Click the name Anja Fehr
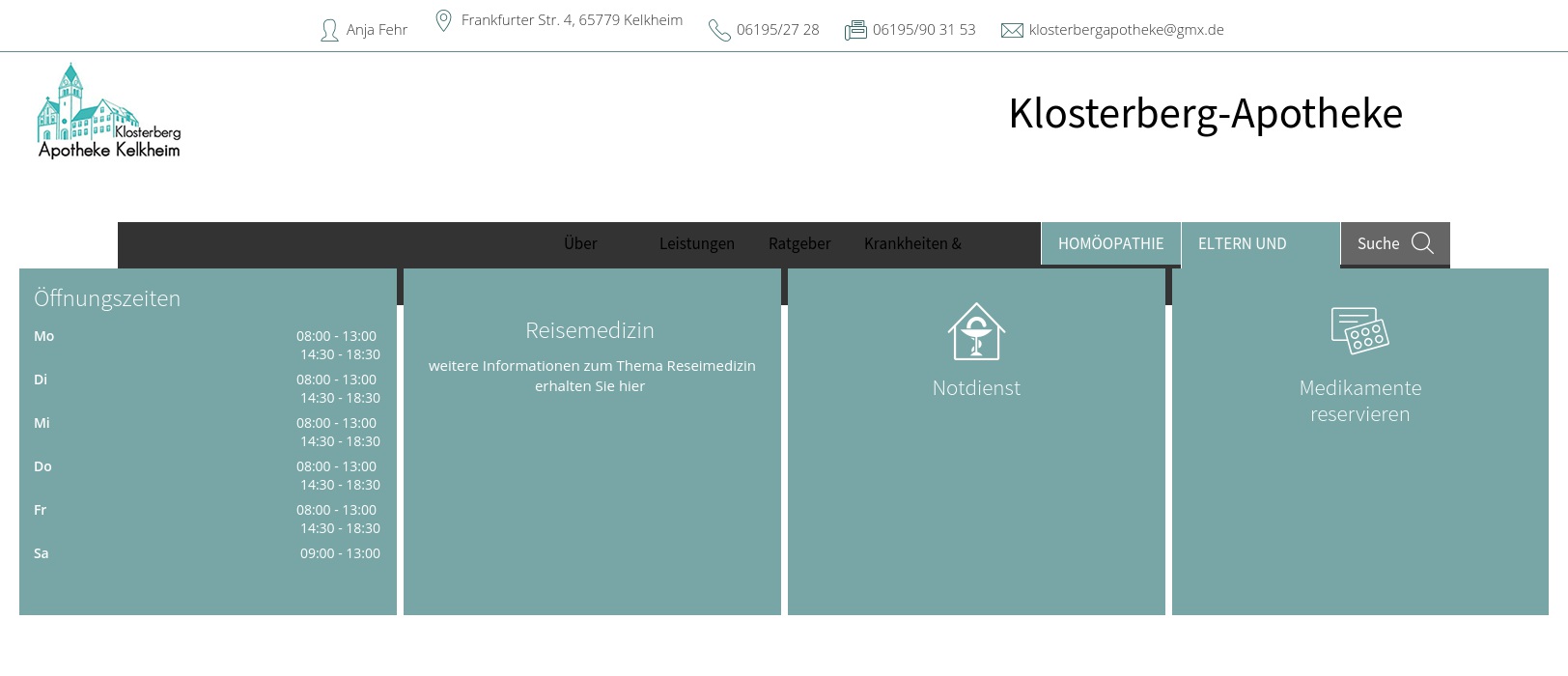 (377, 30)
